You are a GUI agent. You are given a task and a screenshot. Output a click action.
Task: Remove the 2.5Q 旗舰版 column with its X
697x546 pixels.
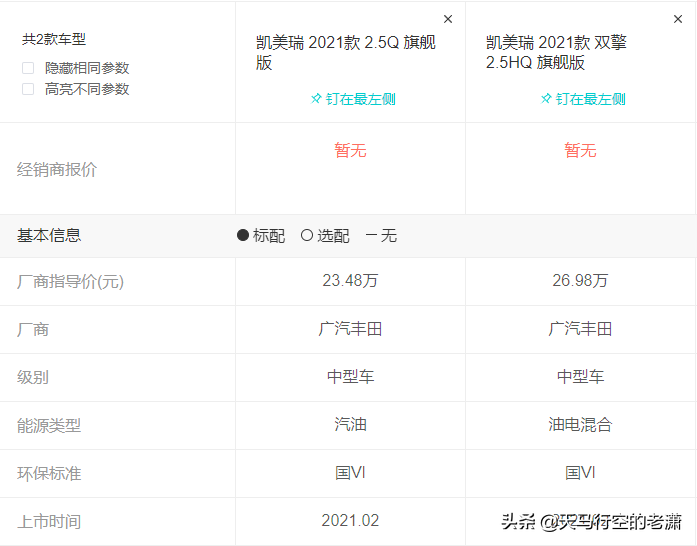coord(448,19)
